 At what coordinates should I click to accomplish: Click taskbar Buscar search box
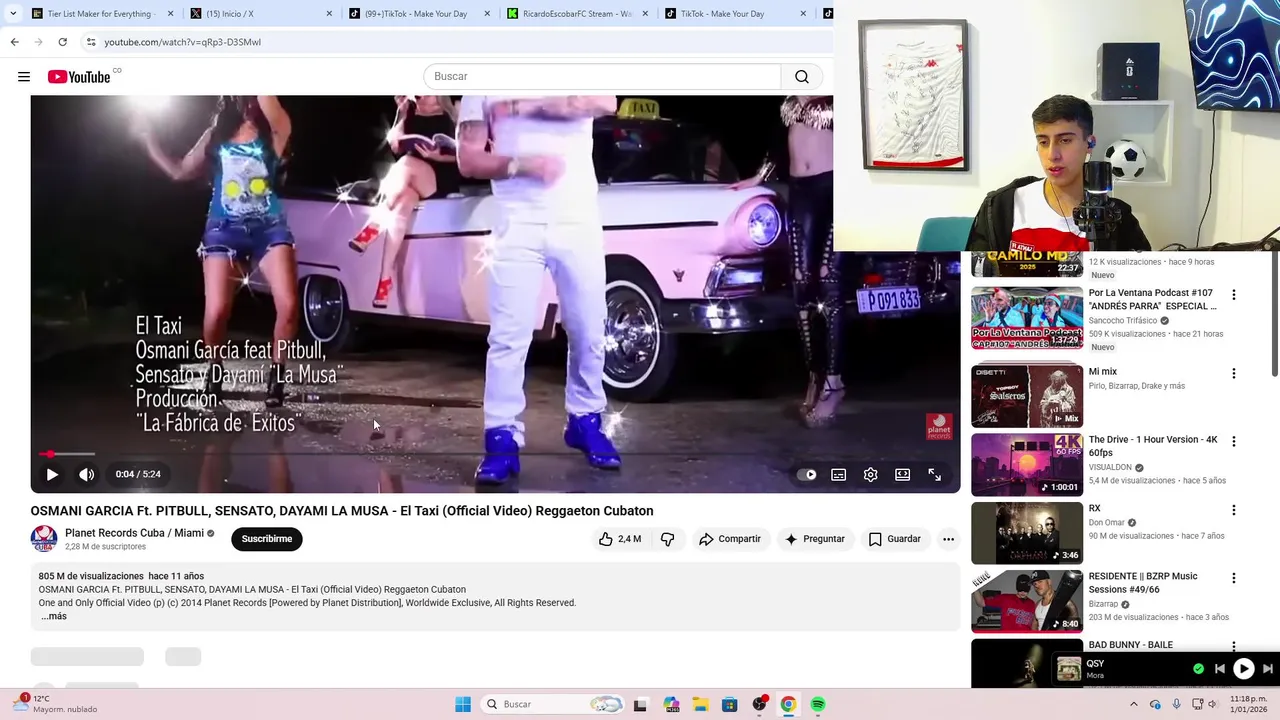[552, 704]
